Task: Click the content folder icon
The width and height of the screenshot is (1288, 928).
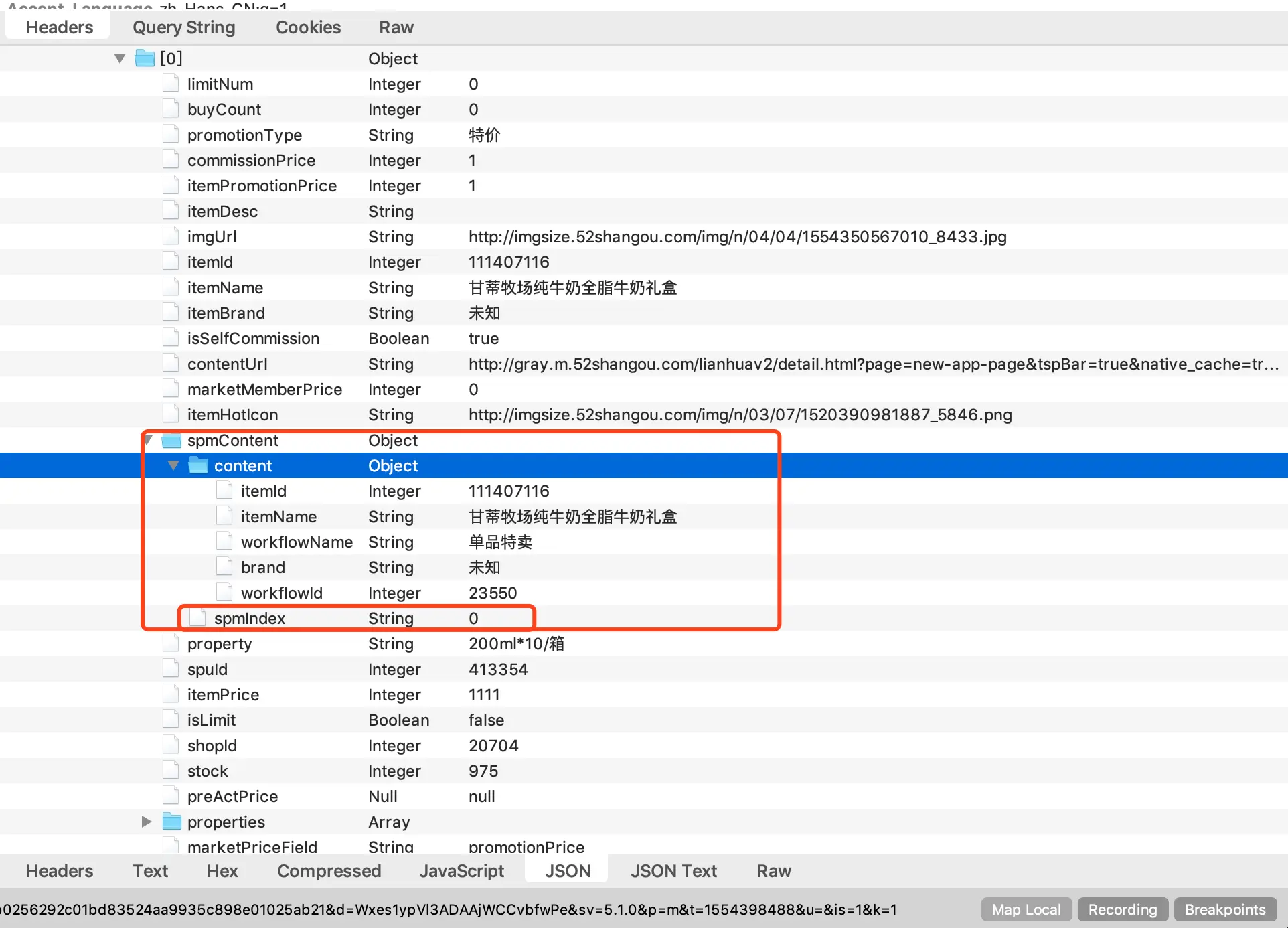Action: click(x=198, y=465)
